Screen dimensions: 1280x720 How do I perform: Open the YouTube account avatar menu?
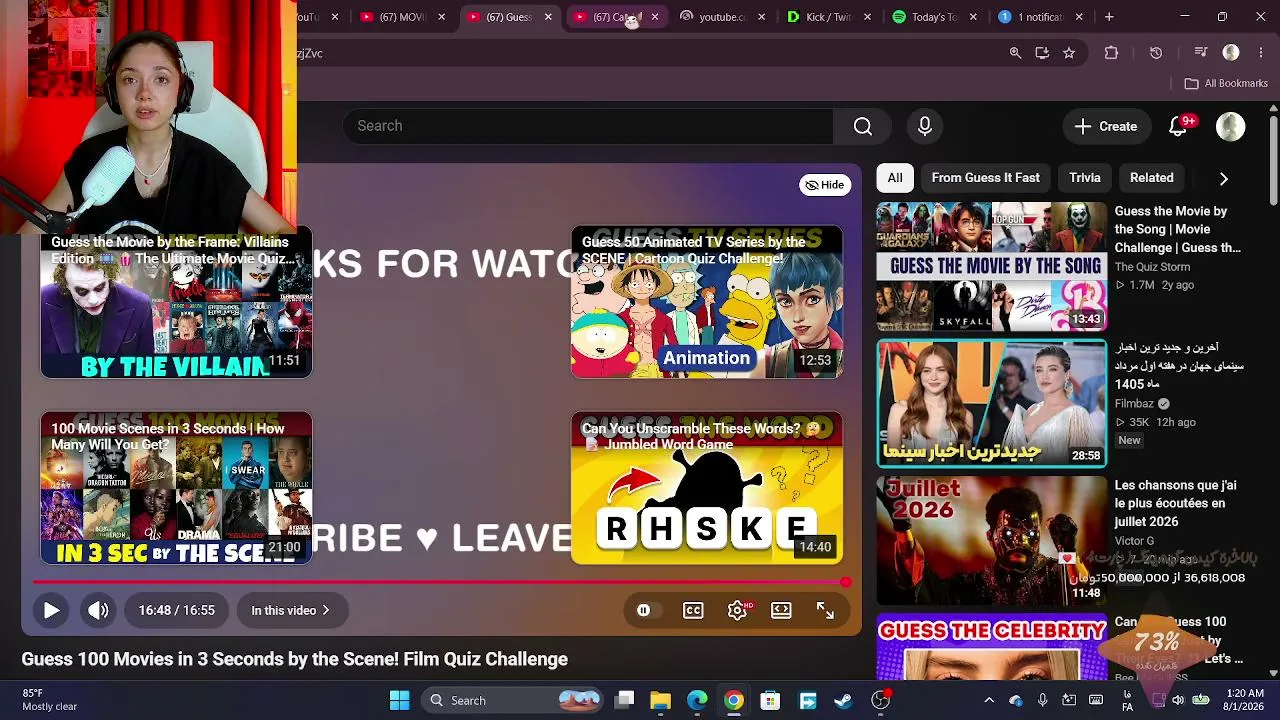pos(1230,126)
